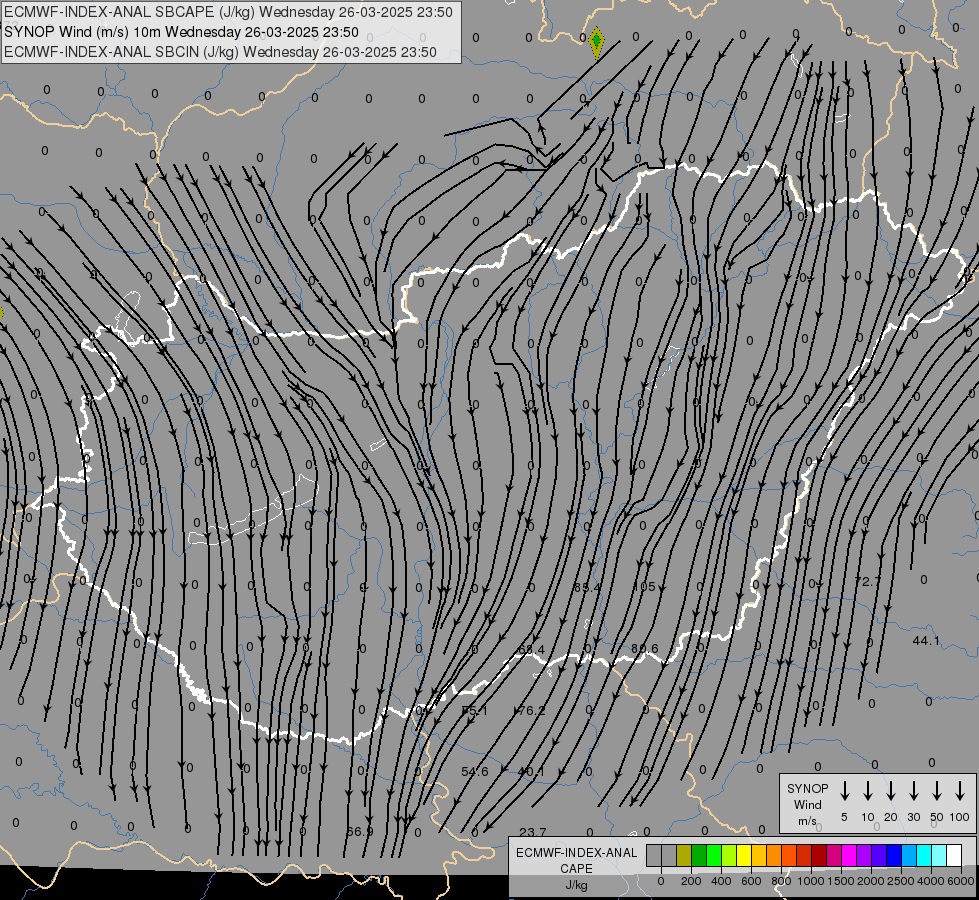Pick the dark red CAPE swatch after 1000
This screenshot has height=900, width=979.
819,855
